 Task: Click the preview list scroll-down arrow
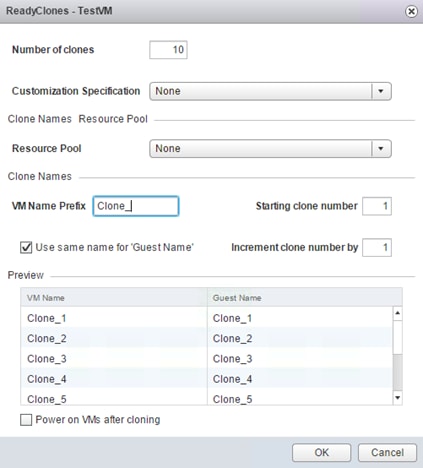tap(397, 397)
